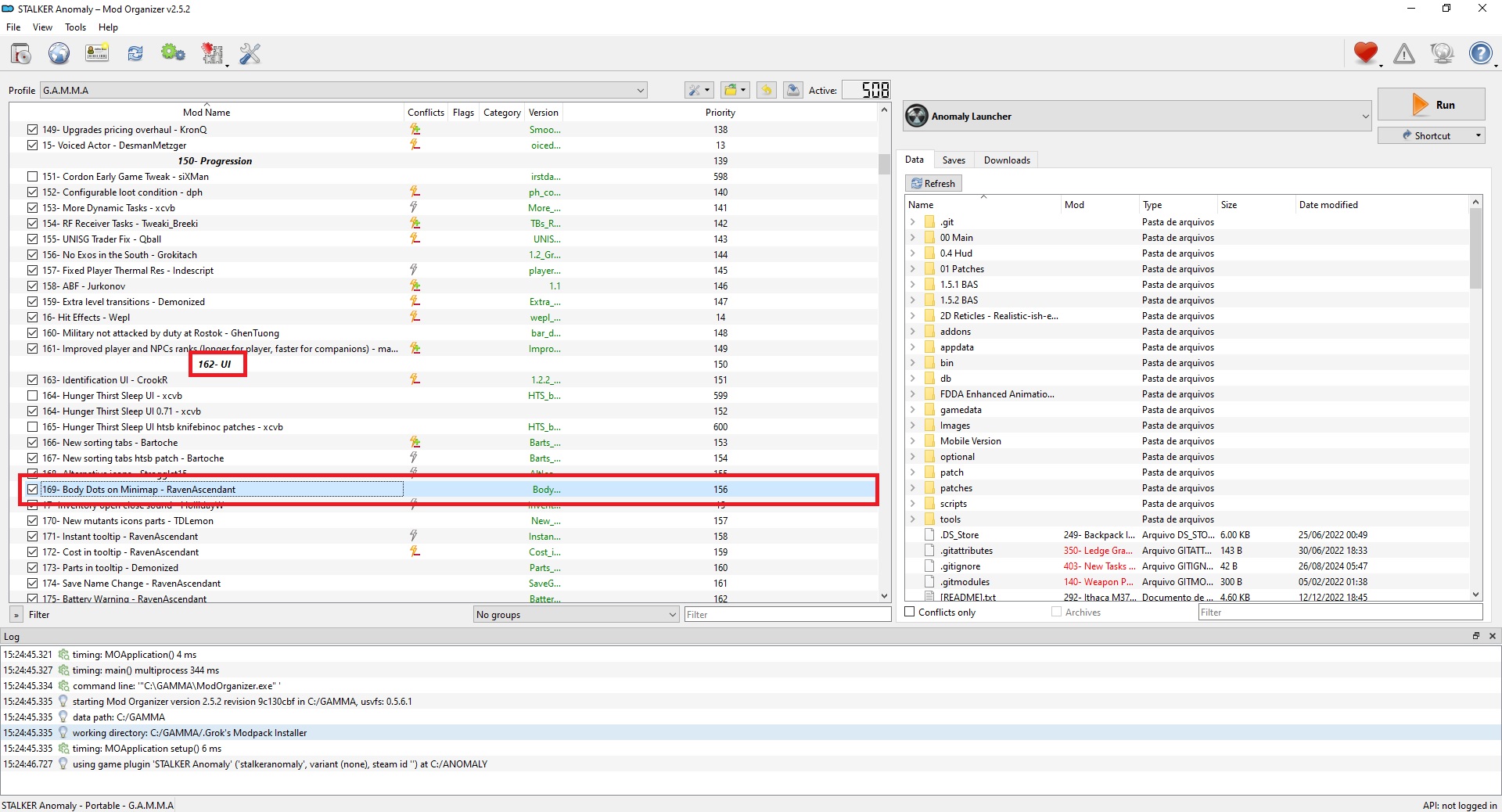Open the Manage Instances toolbar icon
The height and width of the screenshot is (812, 1502).
point(21,54)
